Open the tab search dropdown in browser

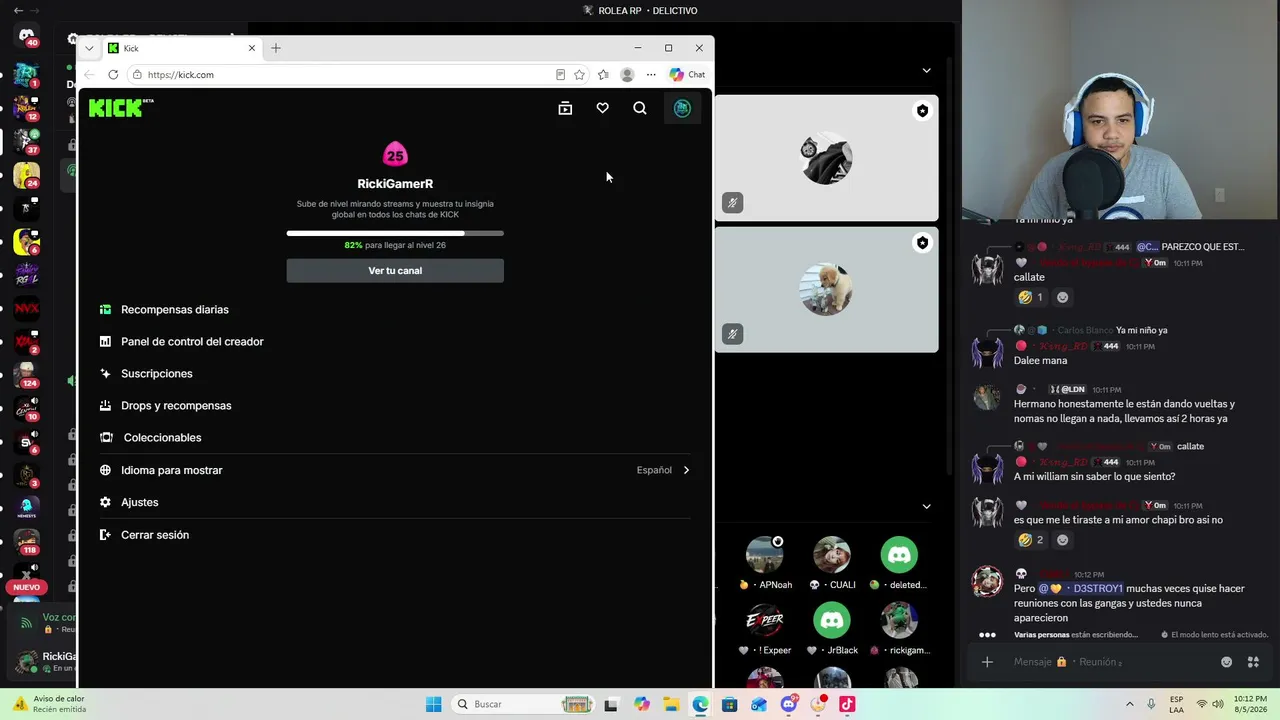point(89,48)
